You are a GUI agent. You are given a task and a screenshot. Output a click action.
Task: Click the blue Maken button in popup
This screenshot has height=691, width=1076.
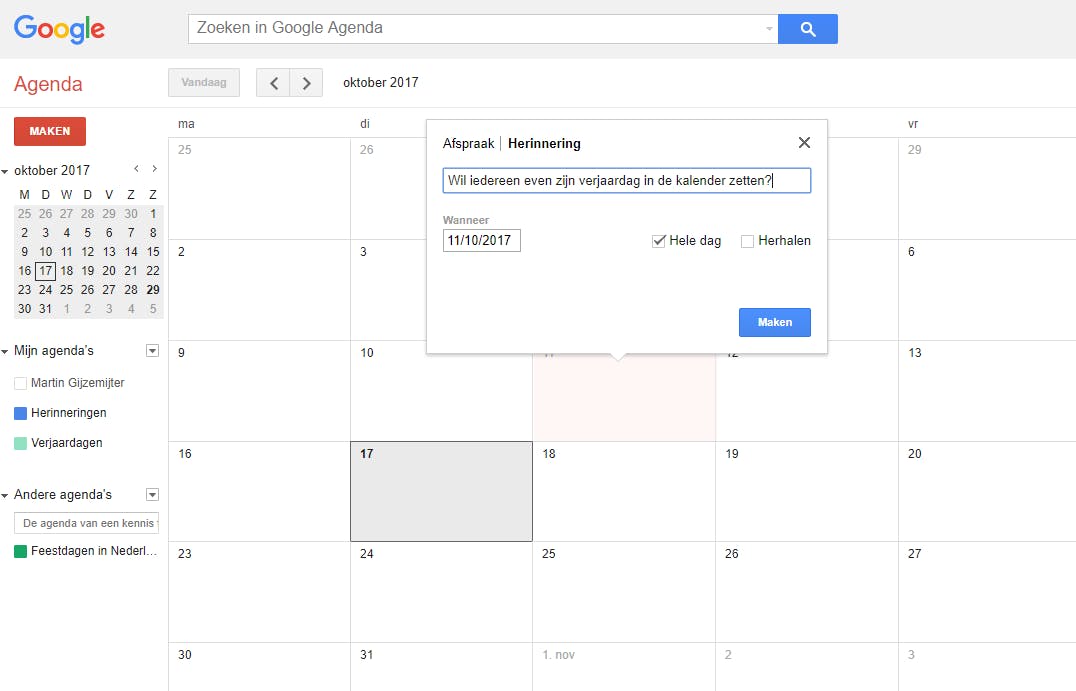(x=774, y=322)
